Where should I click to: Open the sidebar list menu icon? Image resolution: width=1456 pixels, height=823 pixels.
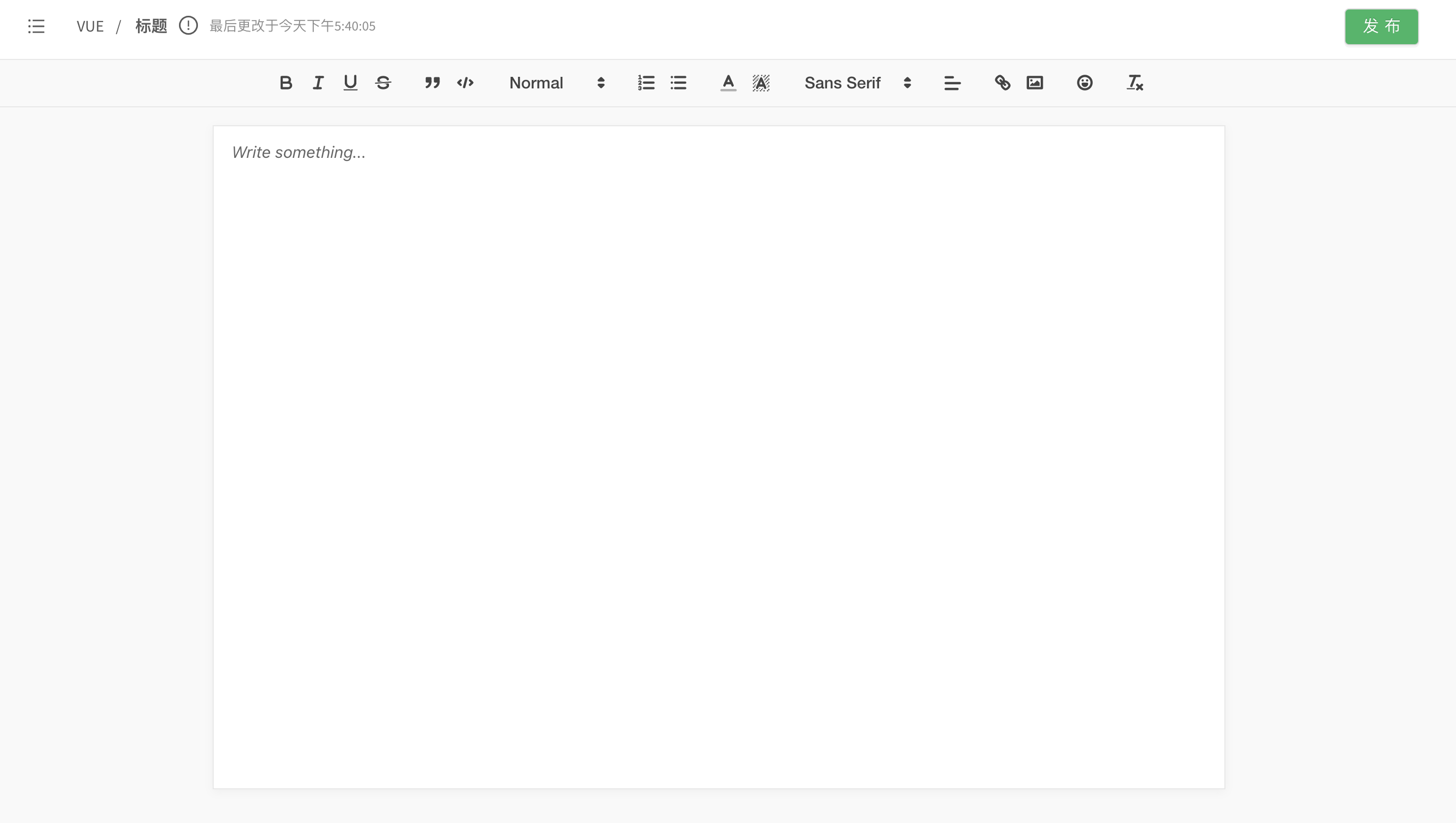(36, 26)
